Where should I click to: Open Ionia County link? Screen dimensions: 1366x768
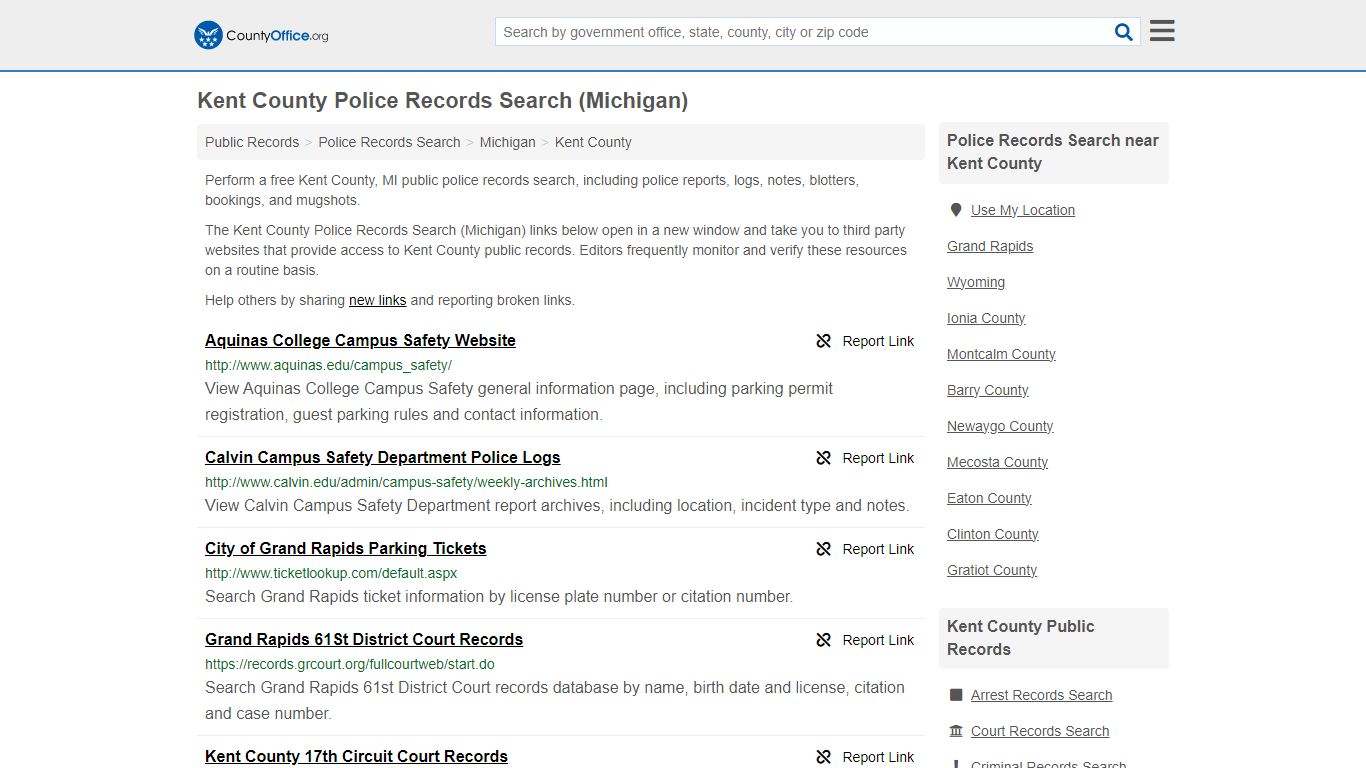(986, 318)
